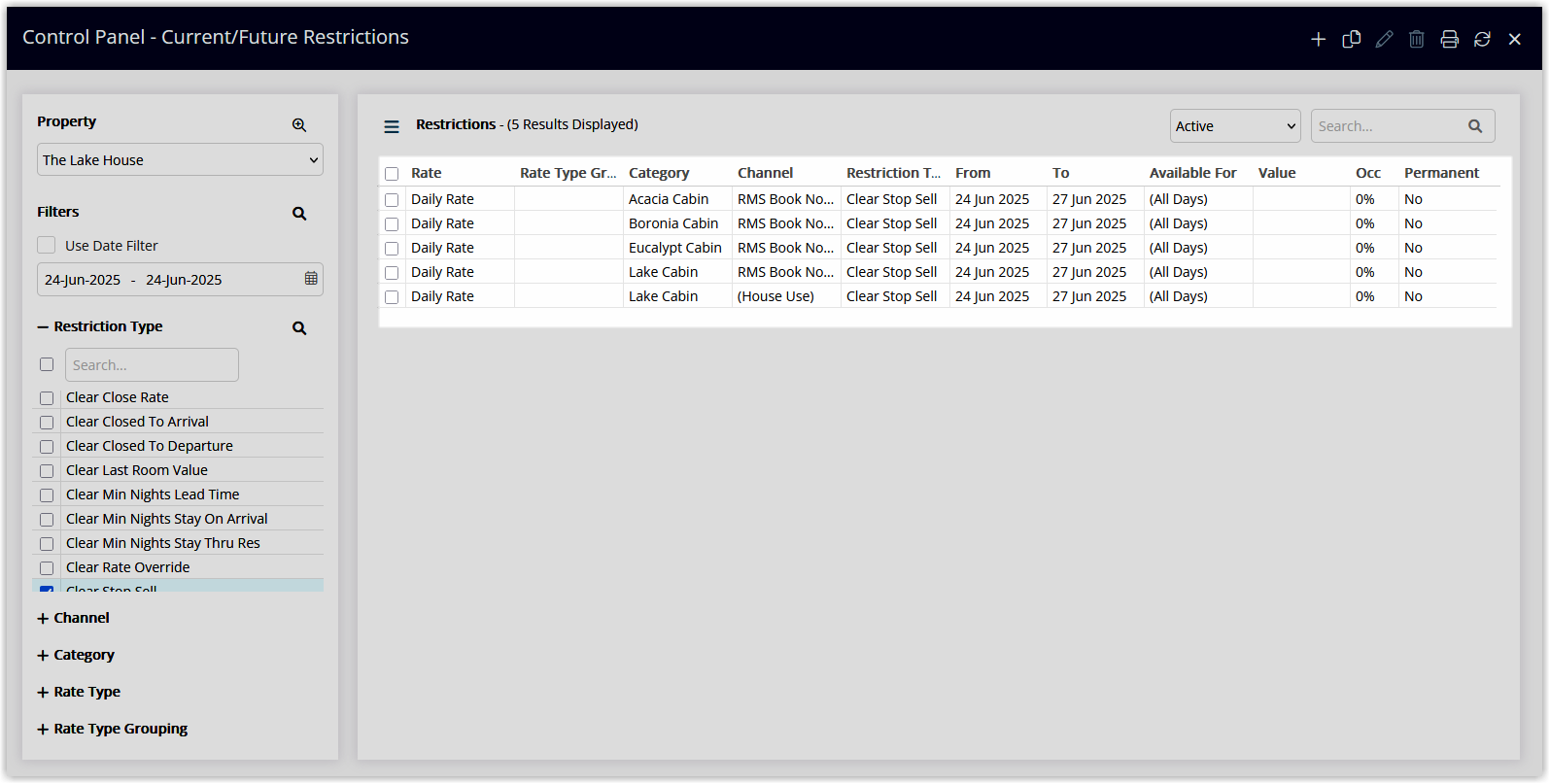Click the Print icon
This screenshot has width=1550, height=784.
pos(1449,39)
